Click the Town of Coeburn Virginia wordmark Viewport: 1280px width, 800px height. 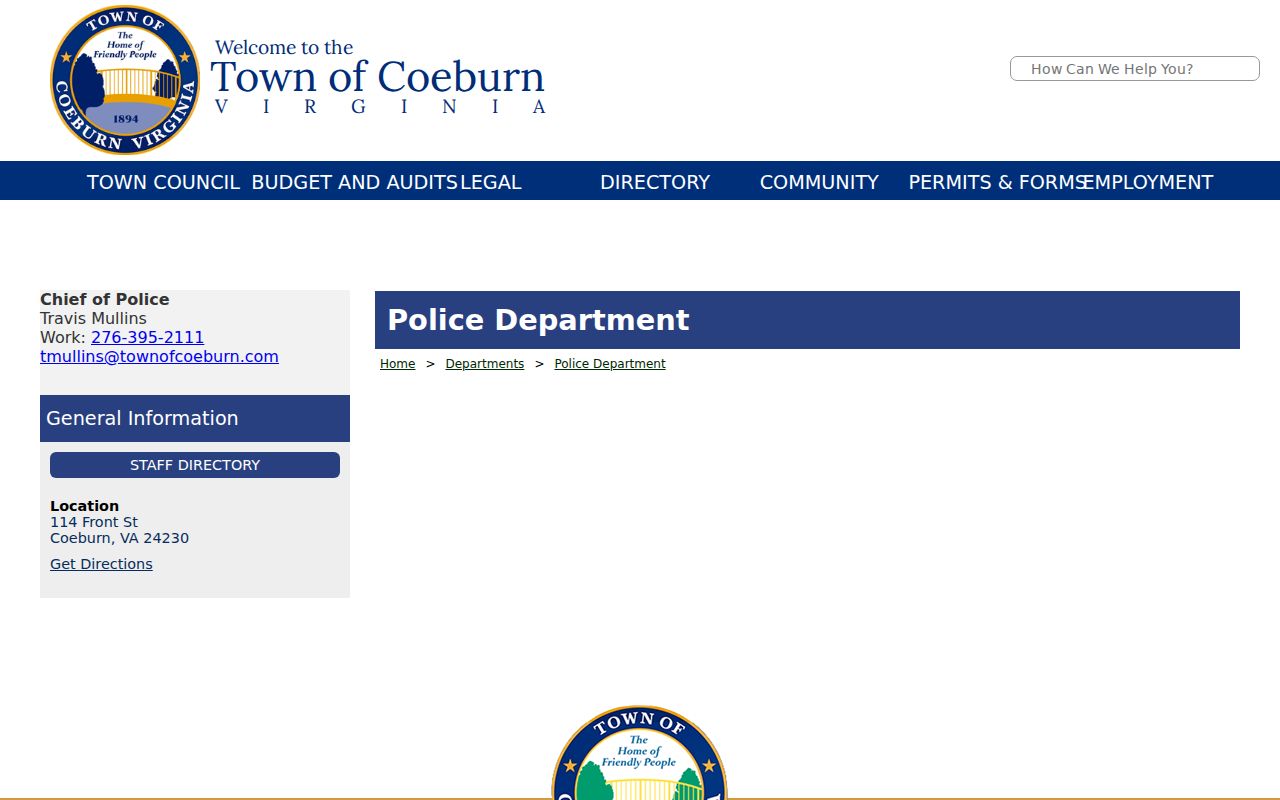coord(379,77)
